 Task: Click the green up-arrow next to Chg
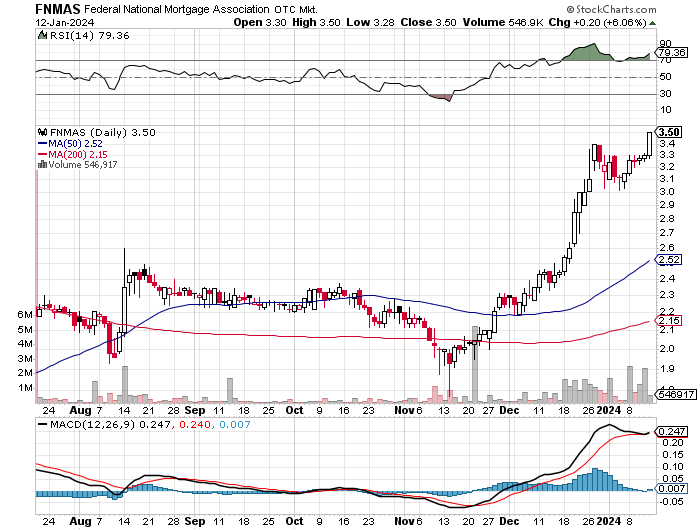point(652,23)
